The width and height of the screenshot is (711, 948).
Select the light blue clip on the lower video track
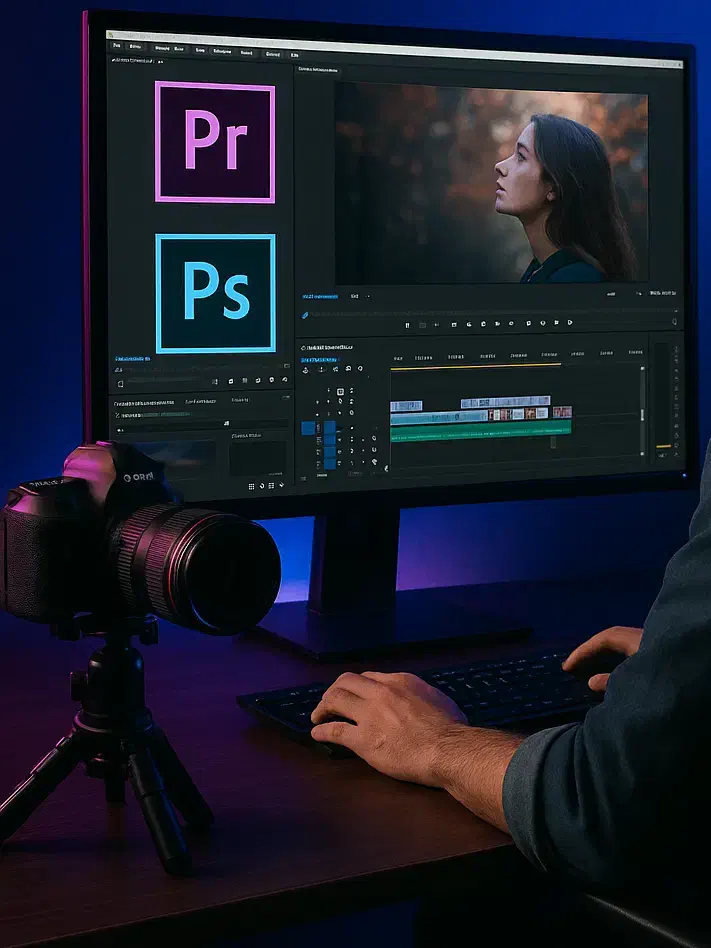pos(439,416)
